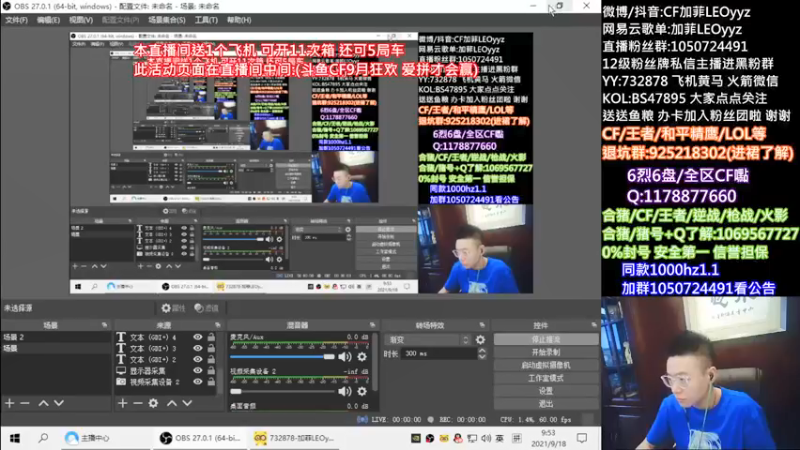The height and width of the screenshot is (450, 800).
Task: Click the monitor icon of 显示器采集 source
Action: pyautogui.click(x=121, y=370)
